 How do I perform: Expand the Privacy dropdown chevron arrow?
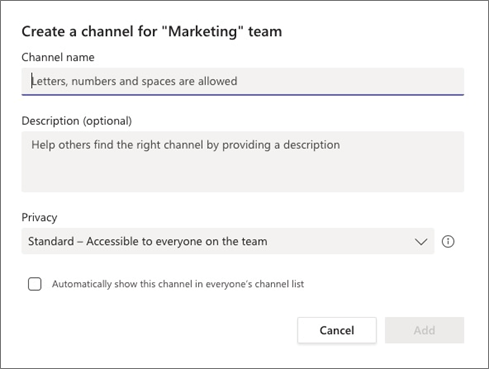point(421,242)
